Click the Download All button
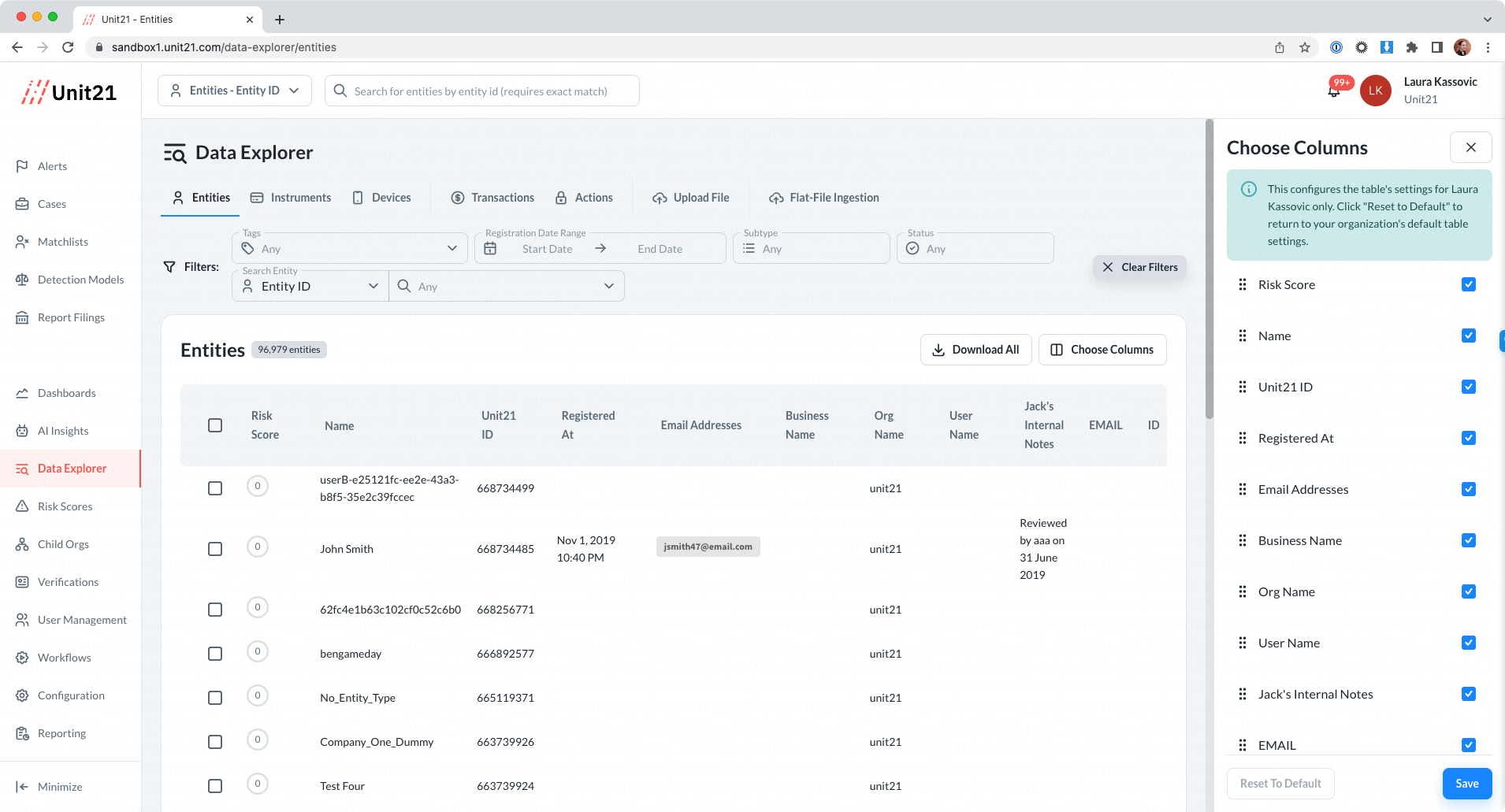The image size is (1505, 812). click(975, 350)
